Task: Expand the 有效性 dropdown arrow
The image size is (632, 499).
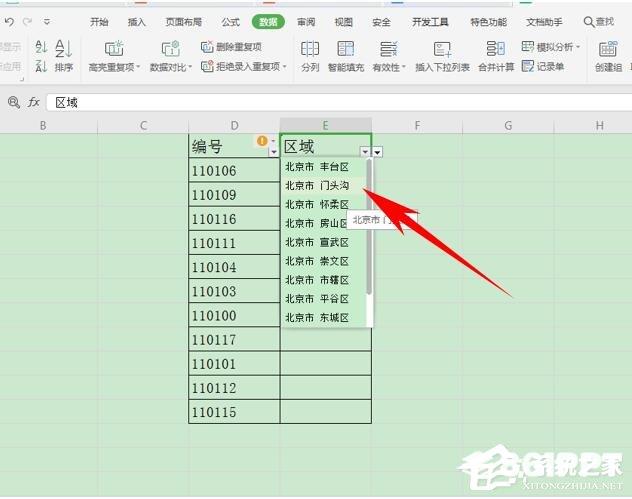Action: pyautogui.click(x=404, y=67)
